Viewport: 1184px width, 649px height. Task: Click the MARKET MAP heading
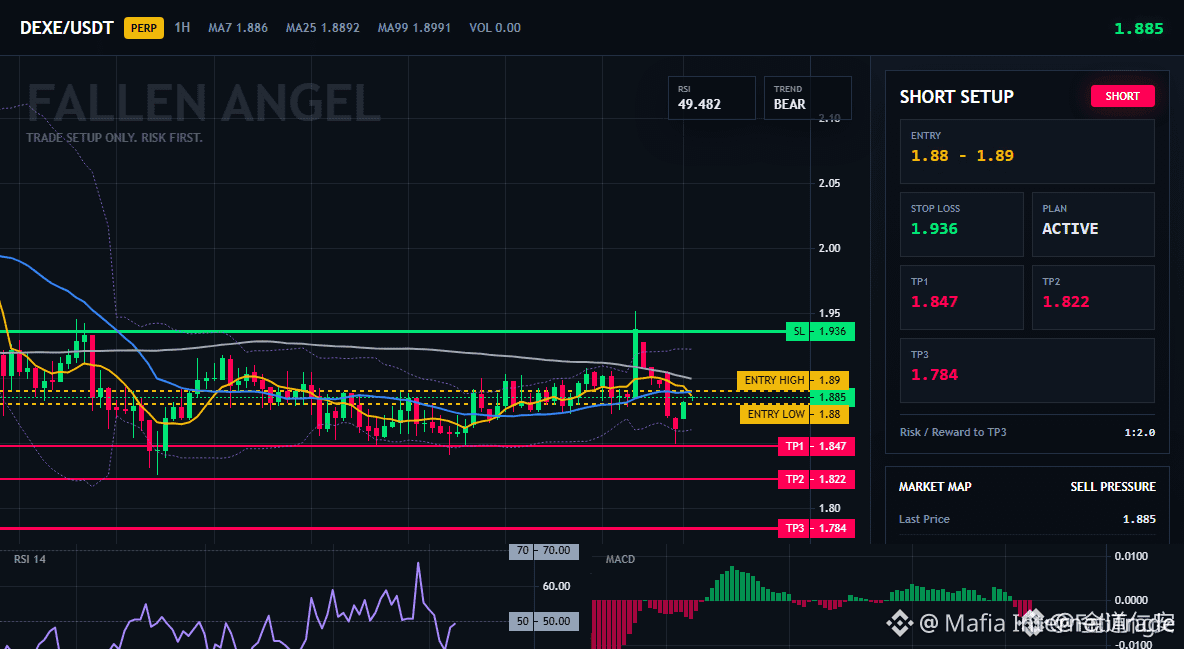click(x=935, y=487)
